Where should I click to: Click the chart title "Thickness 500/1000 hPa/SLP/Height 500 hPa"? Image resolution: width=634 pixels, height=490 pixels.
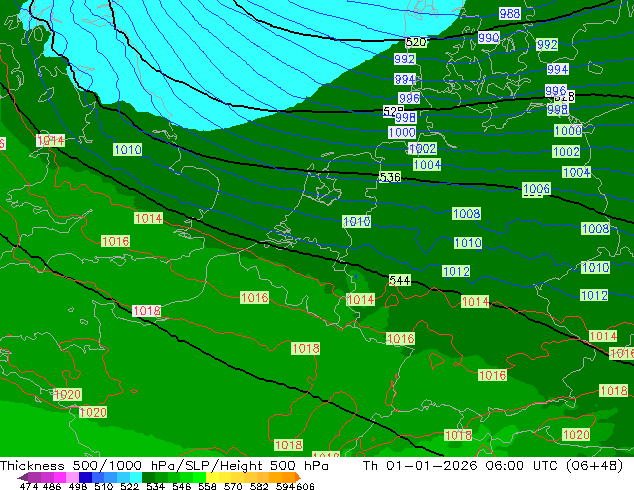click(x=164, y=466)
